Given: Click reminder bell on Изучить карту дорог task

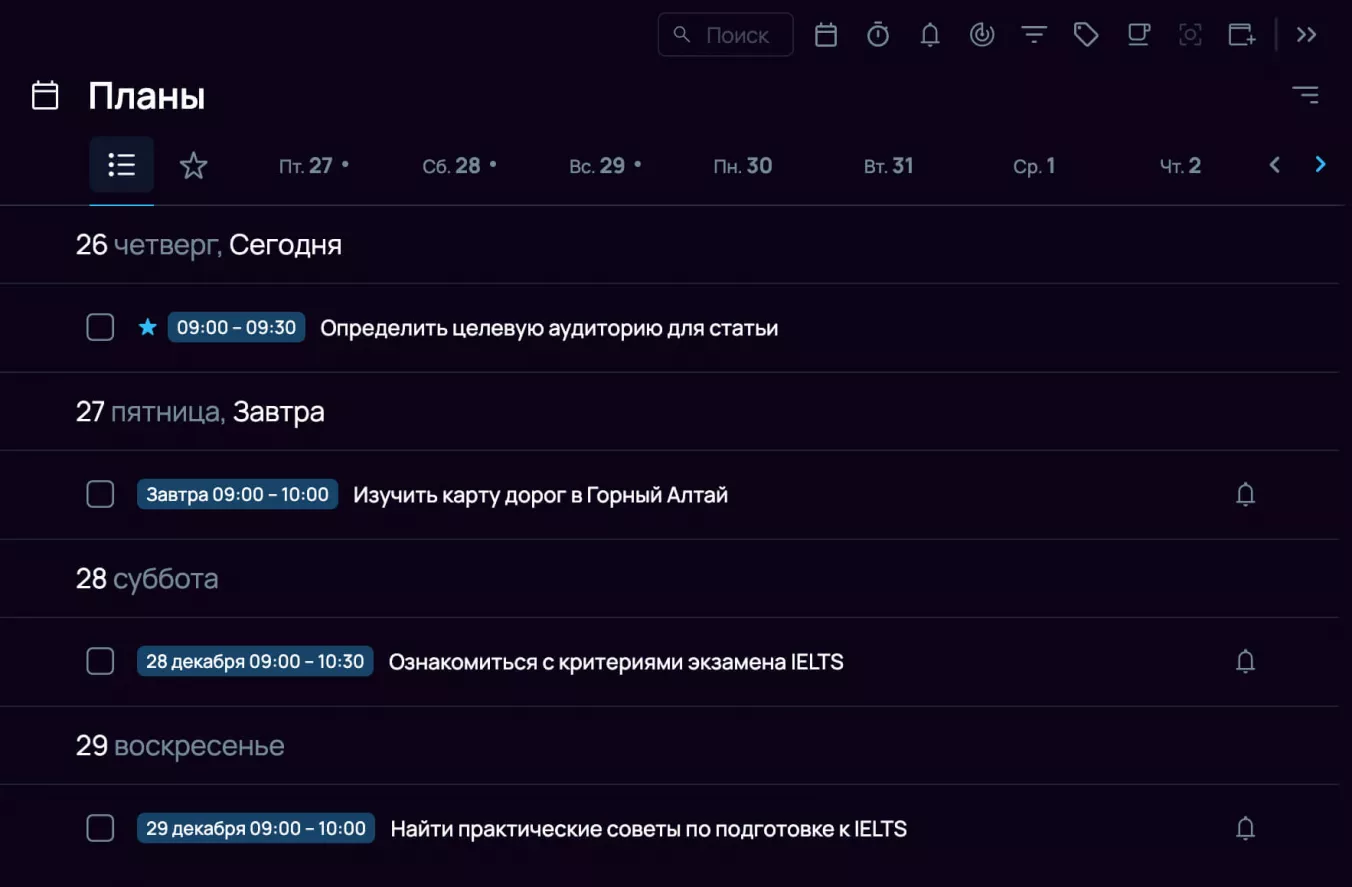Looking at the screenshot, I should [1245, 494].
